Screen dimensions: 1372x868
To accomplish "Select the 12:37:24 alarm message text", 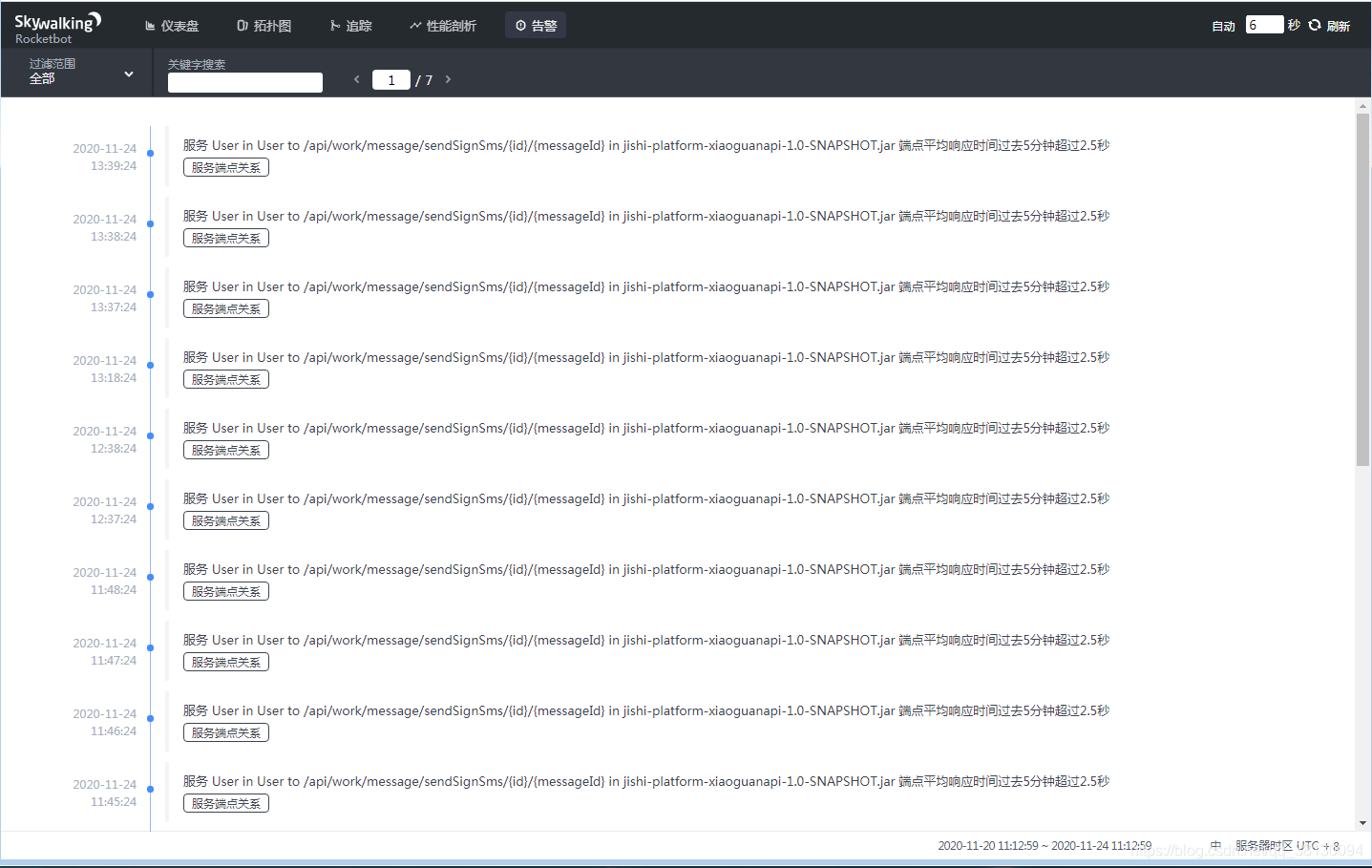I will point(646,498).
